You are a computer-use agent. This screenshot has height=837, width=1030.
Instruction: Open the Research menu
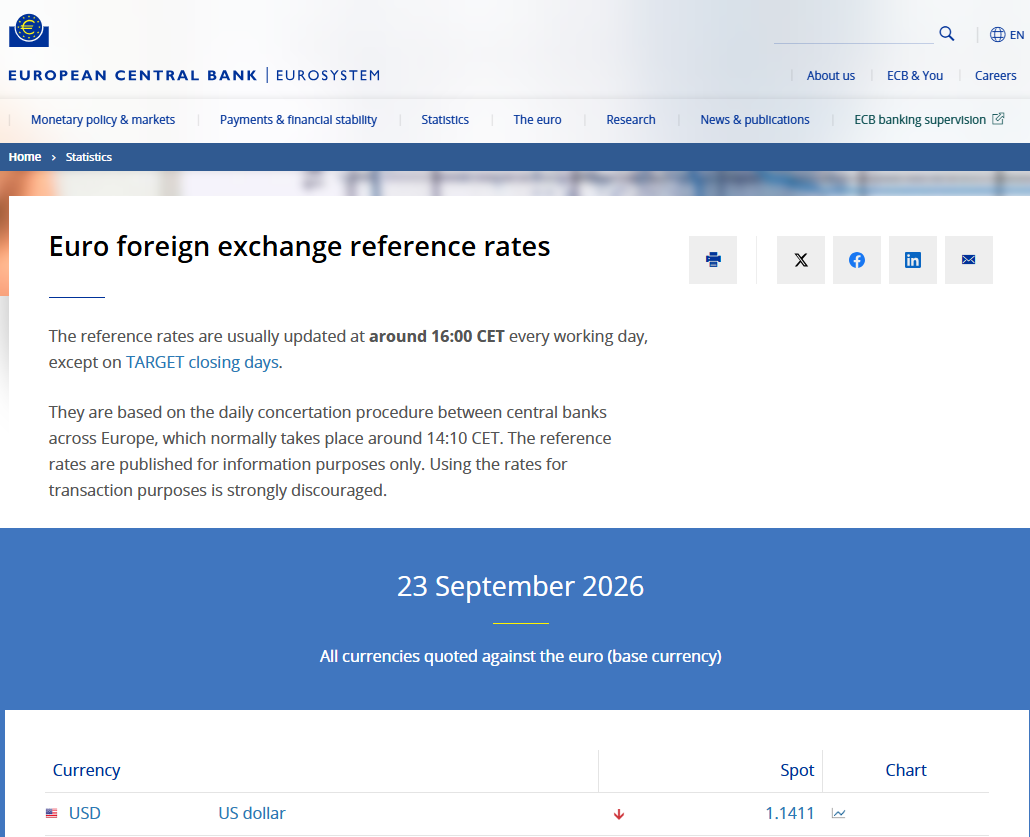(631, 120)
